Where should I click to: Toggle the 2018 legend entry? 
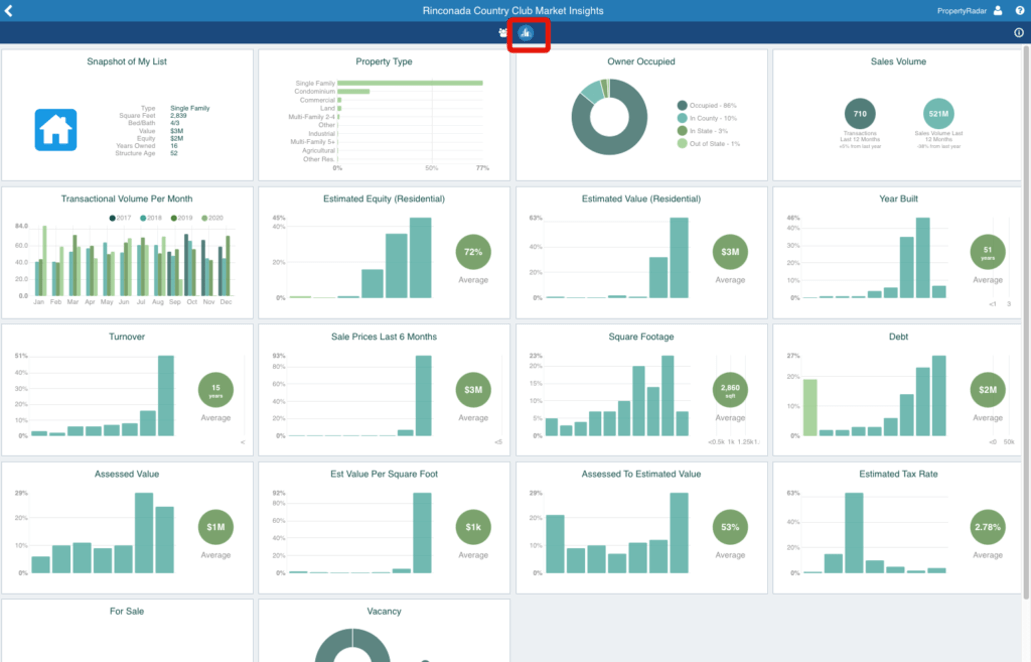pos(151,218)
